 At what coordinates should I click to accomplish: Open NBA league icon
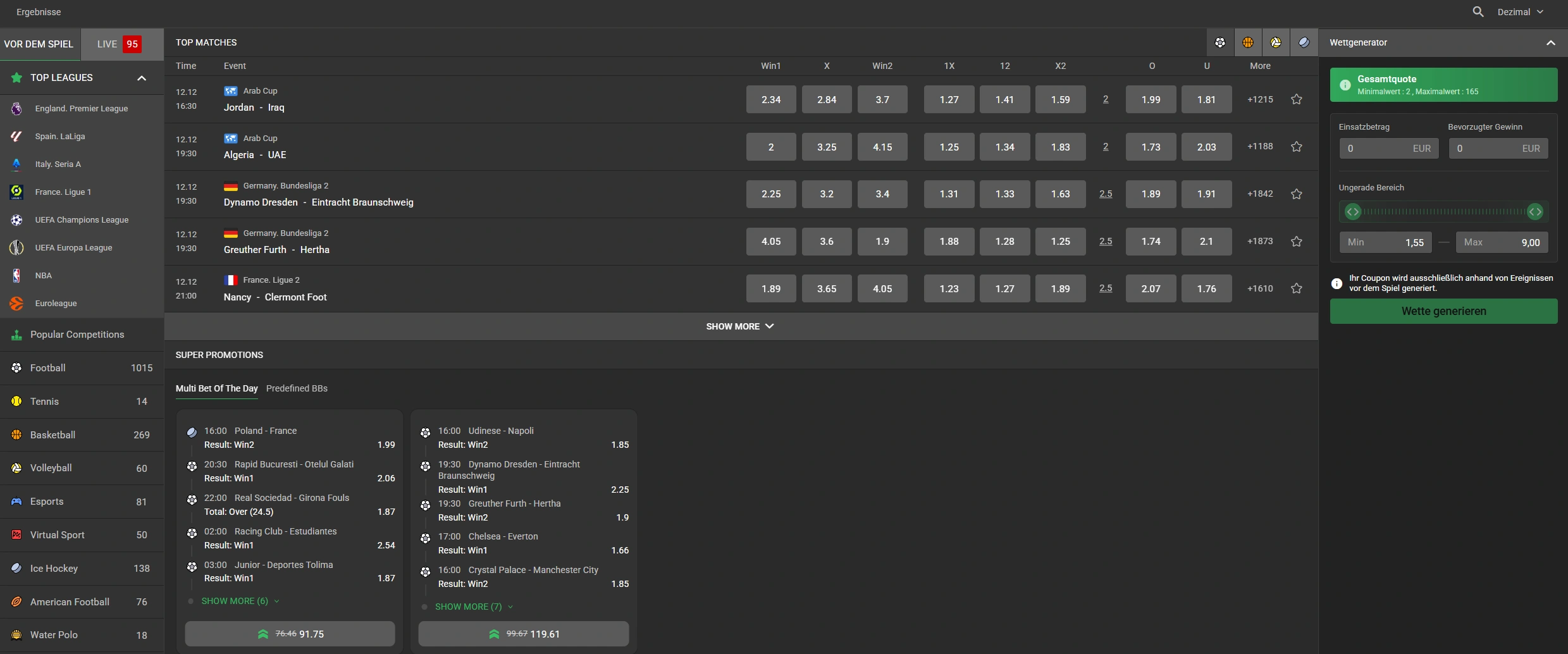coord(16,276)
